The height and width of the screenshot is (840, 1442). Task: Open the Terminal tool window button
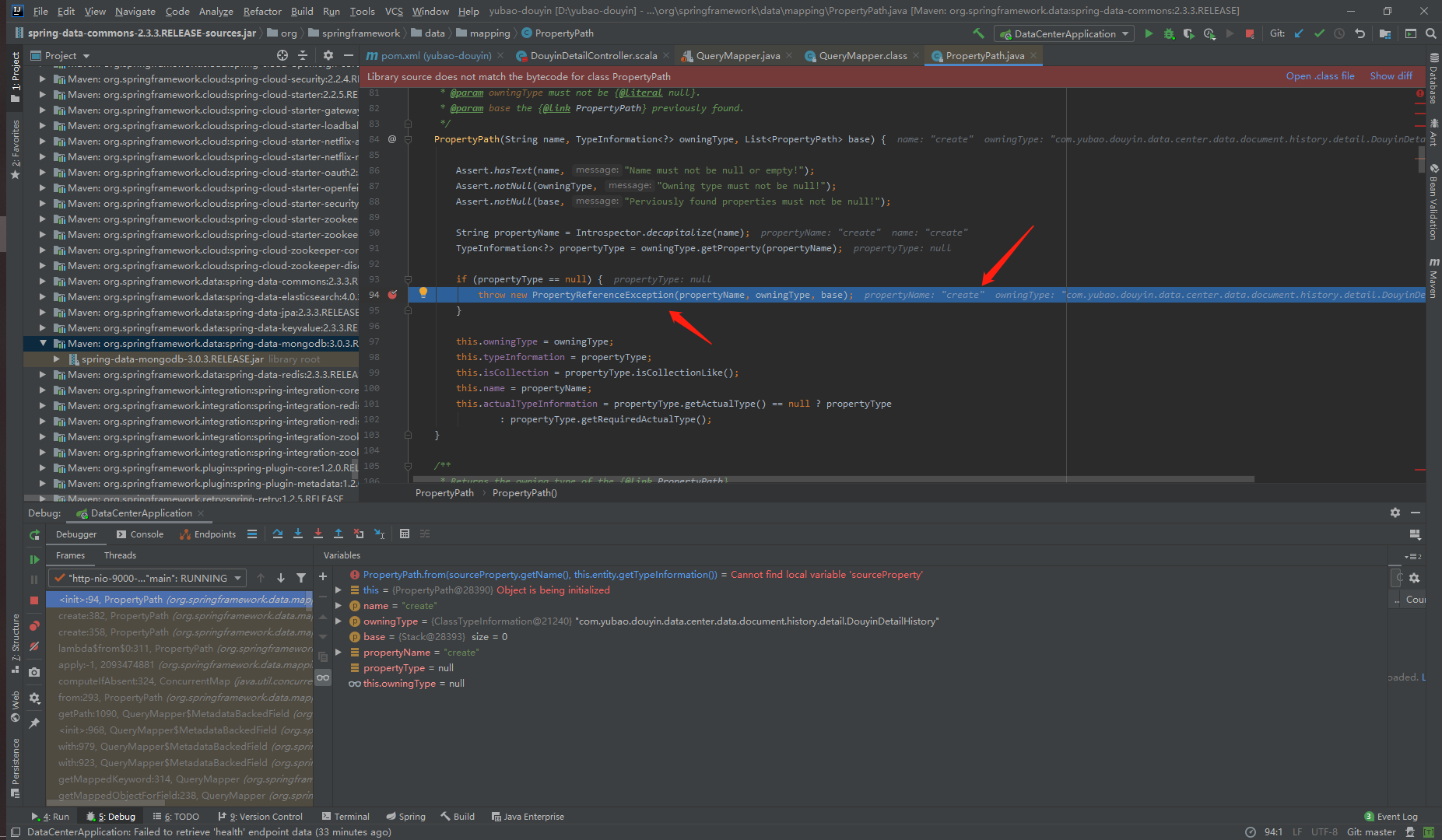pyautogui.click(x=346, y=817)
